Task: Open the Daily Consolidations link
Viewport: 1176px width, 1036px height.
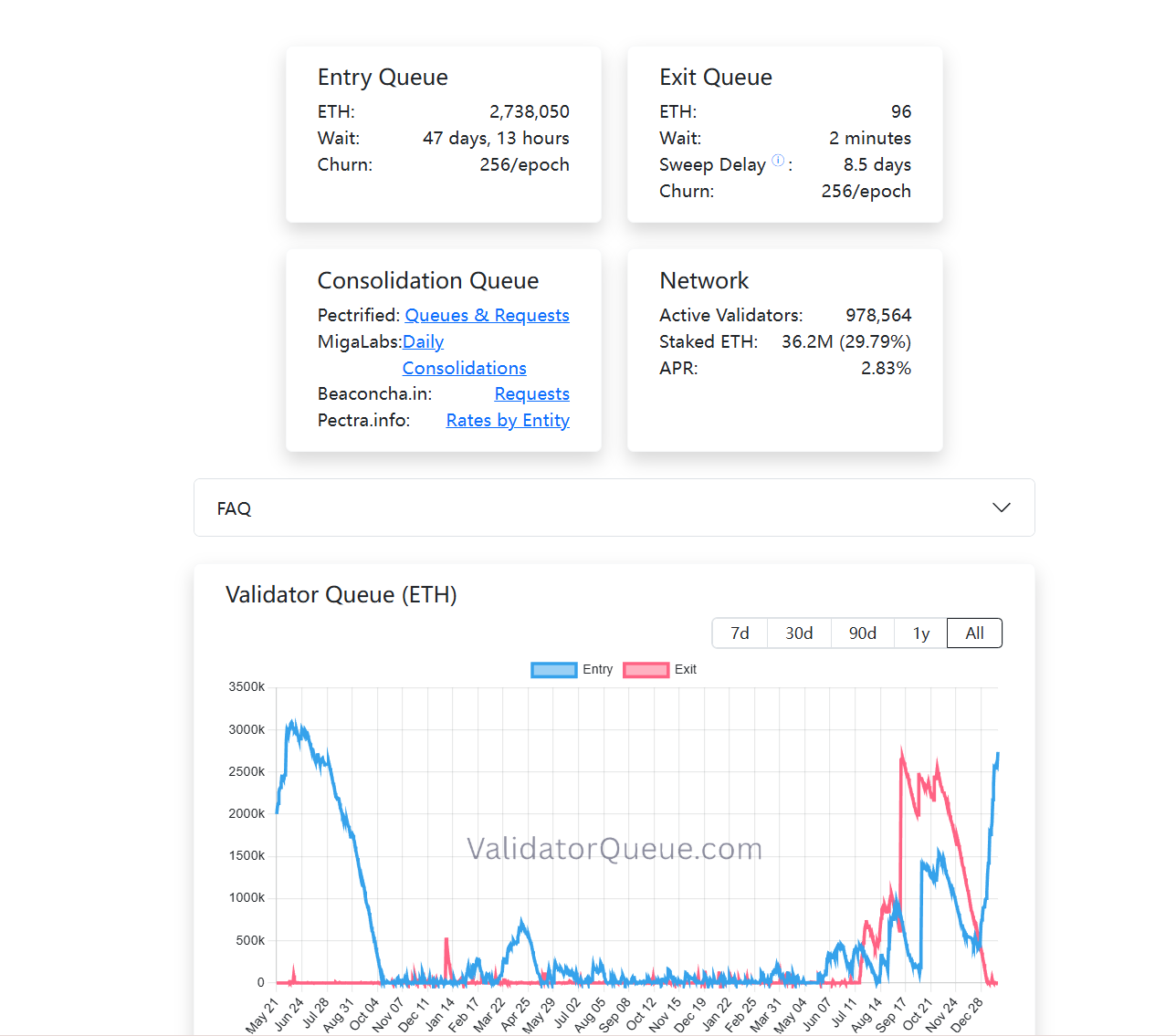Action: (x=464, y=367)
